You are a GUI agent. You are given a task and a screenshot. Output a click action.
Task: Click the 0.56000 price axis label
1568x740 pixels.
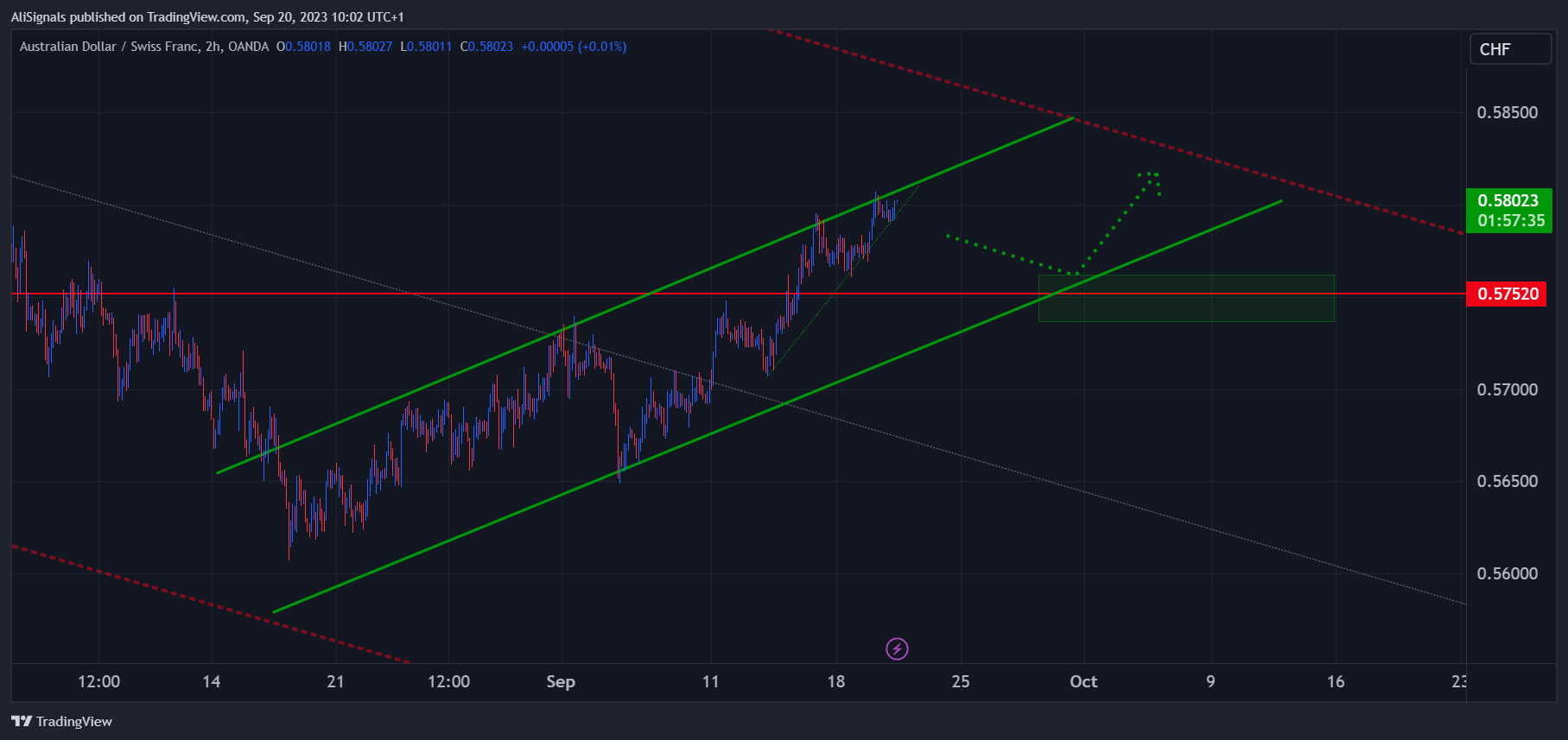(1508, 573)
